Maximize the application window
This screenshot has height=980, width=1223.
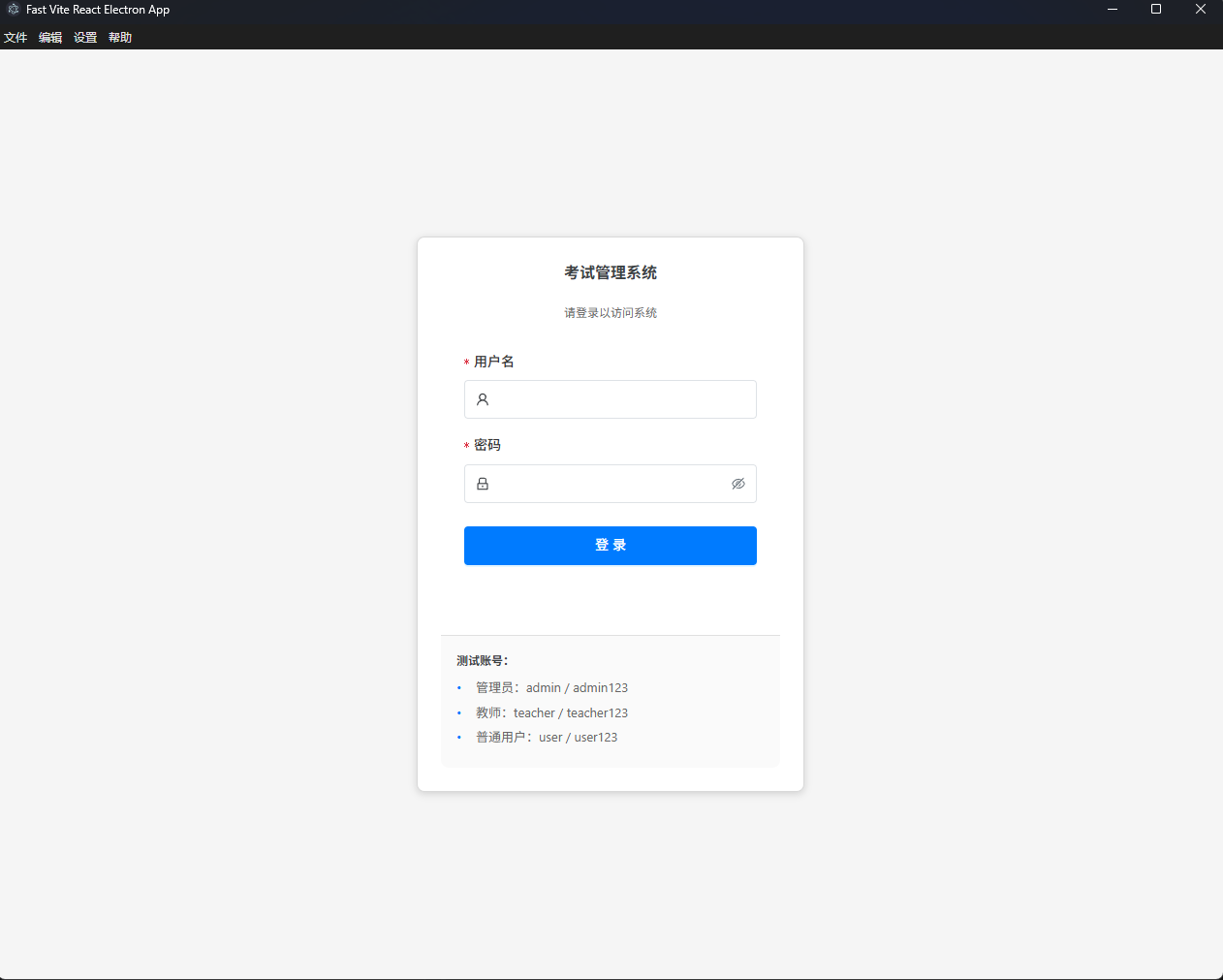pyautogui.click(x=1156, y=10)
